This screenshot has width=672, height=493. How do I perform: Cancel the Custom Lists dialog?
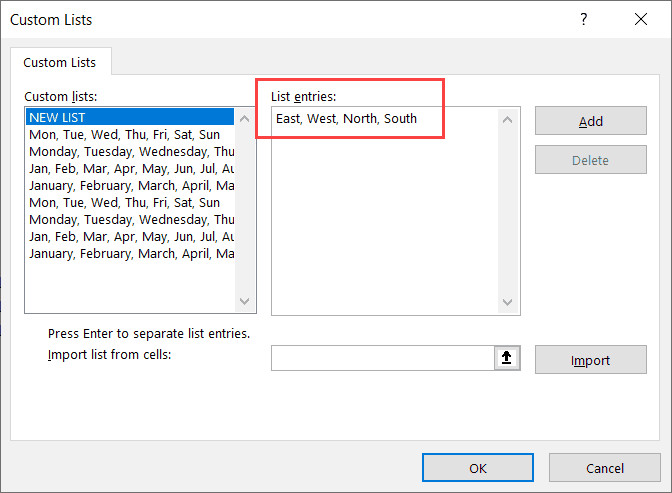[604, 467]
